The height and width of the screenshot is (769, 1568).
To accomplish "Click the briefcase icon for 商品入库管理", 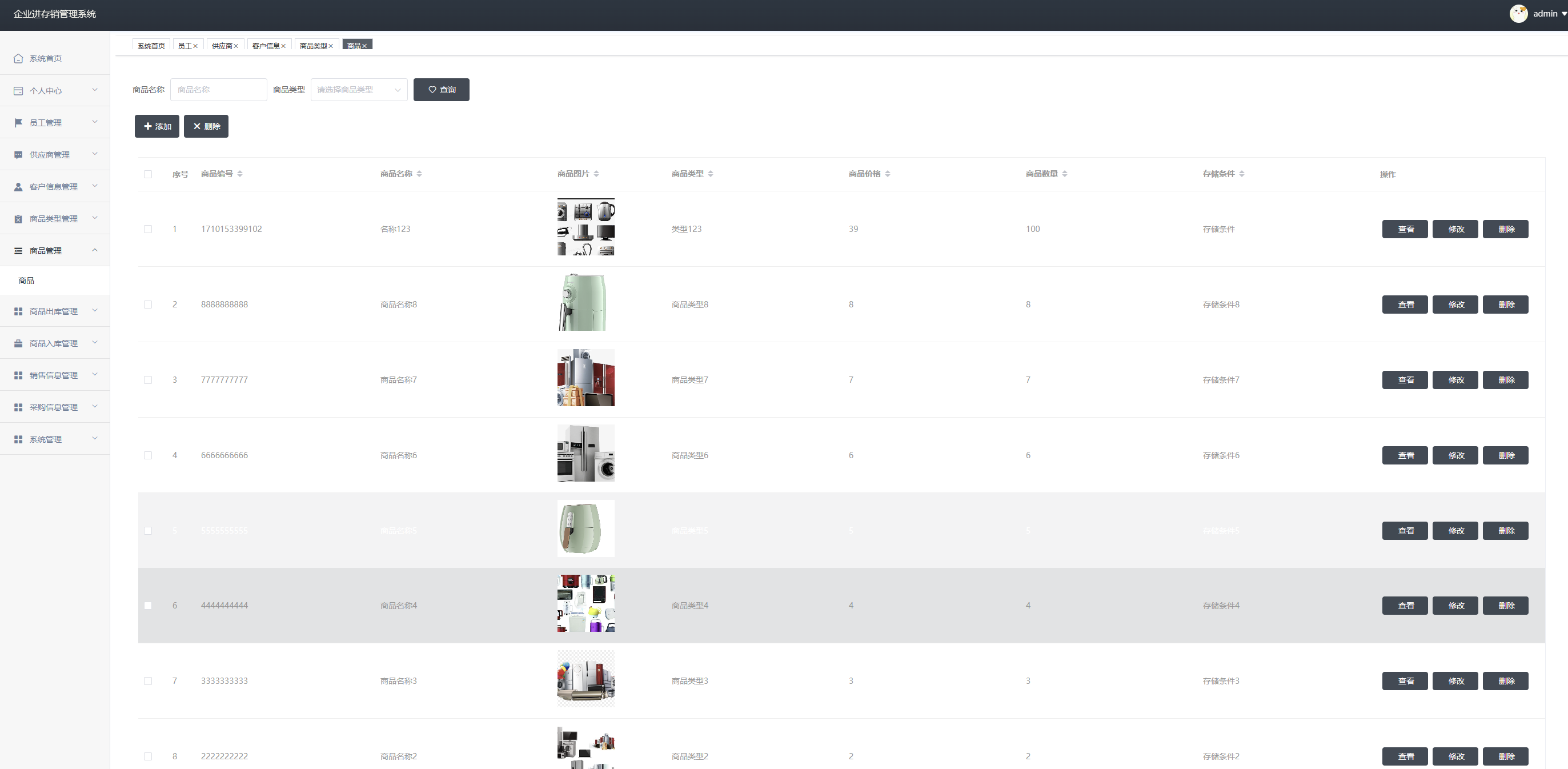I will click(18, 343).
